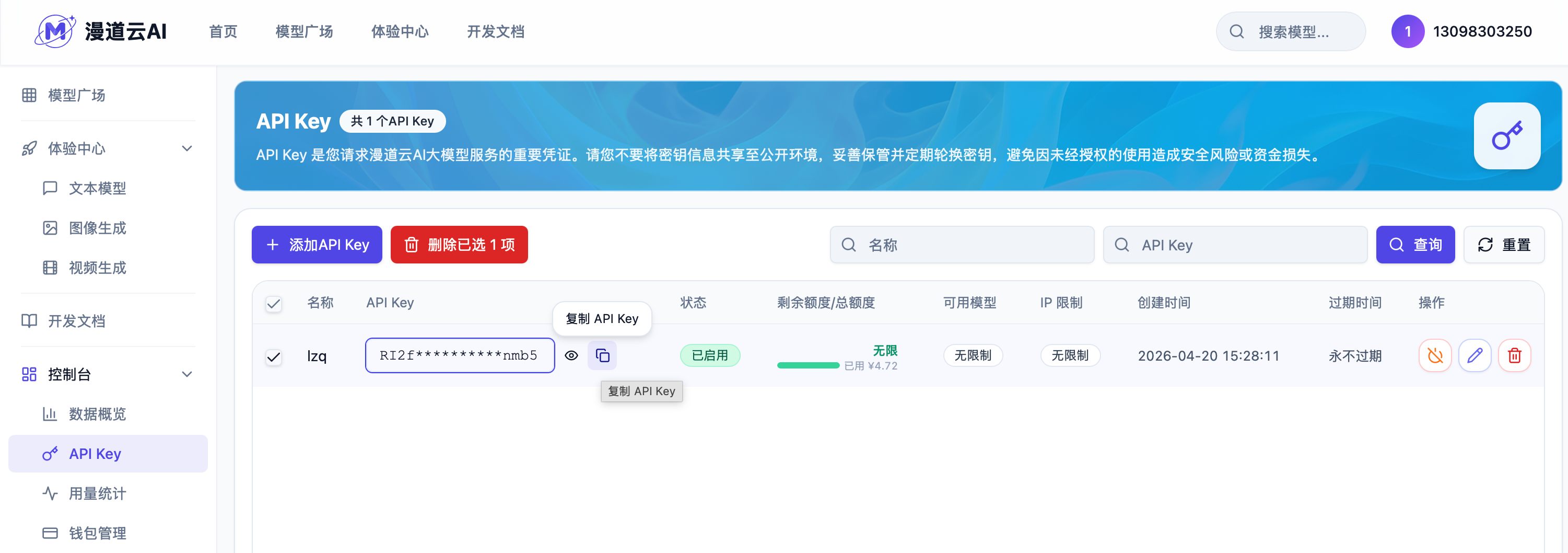Focus the API Key filter field

[x=1235, y=245]
